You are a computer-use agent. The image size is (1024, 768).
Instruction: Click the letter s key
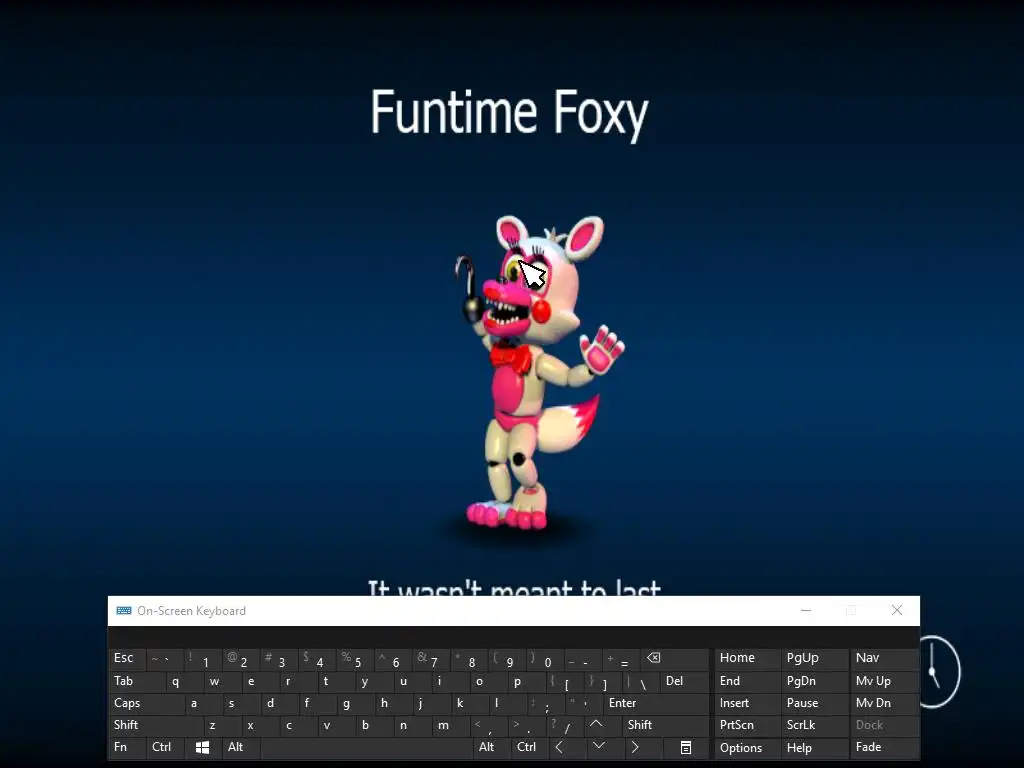point(240,703)
